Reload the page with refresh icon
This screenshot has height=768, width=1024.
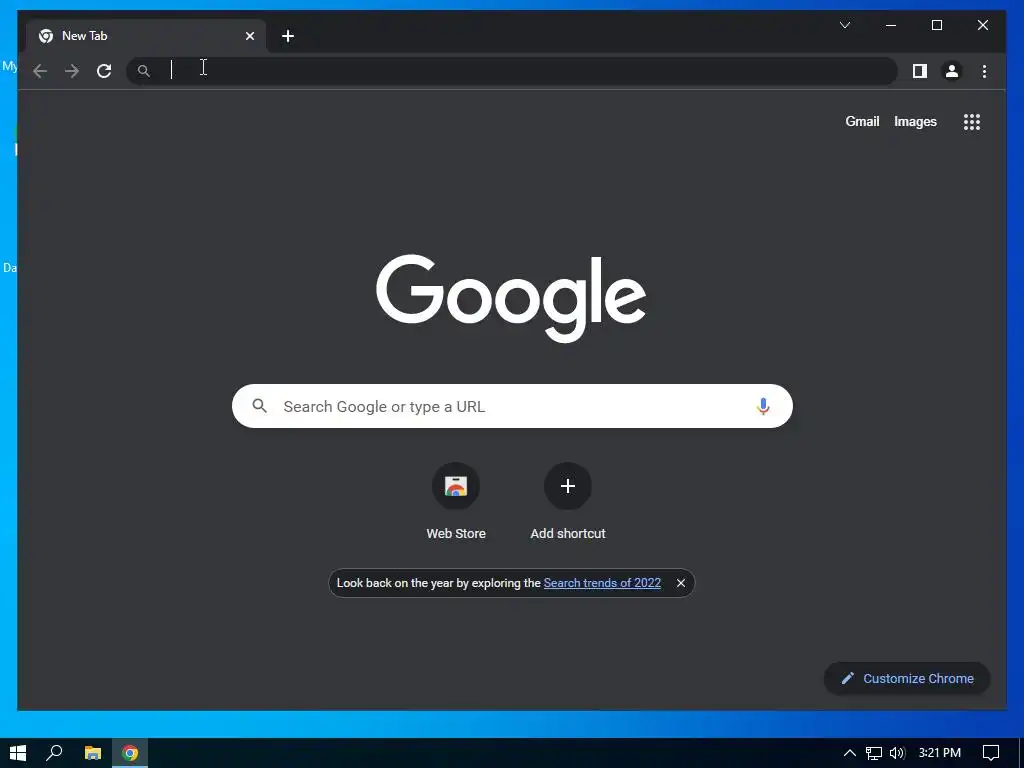[104, 71]
